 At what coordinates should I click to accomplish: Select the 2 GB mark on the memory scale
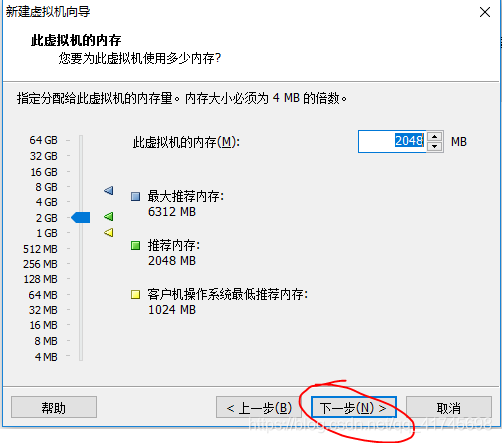[46, 218]
